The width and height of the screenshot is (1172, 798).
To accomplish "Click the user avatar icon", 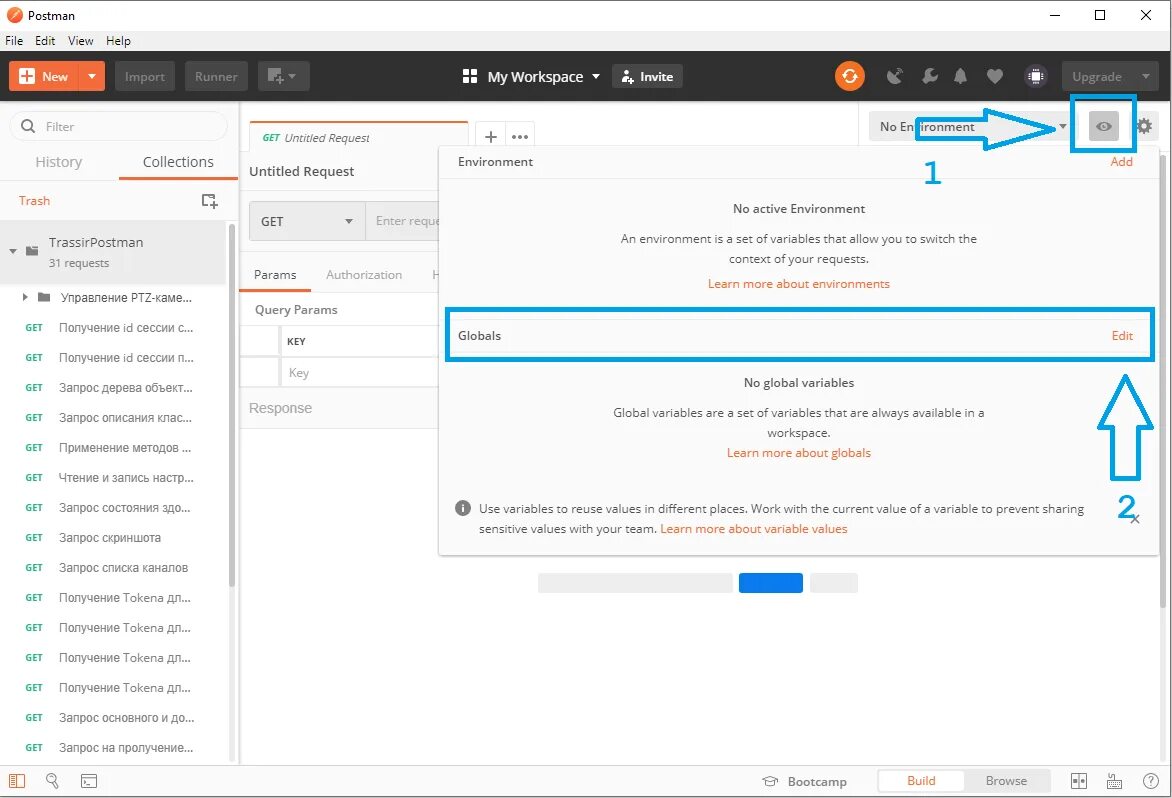I will pyautogui.click(x=1035, y=76).
